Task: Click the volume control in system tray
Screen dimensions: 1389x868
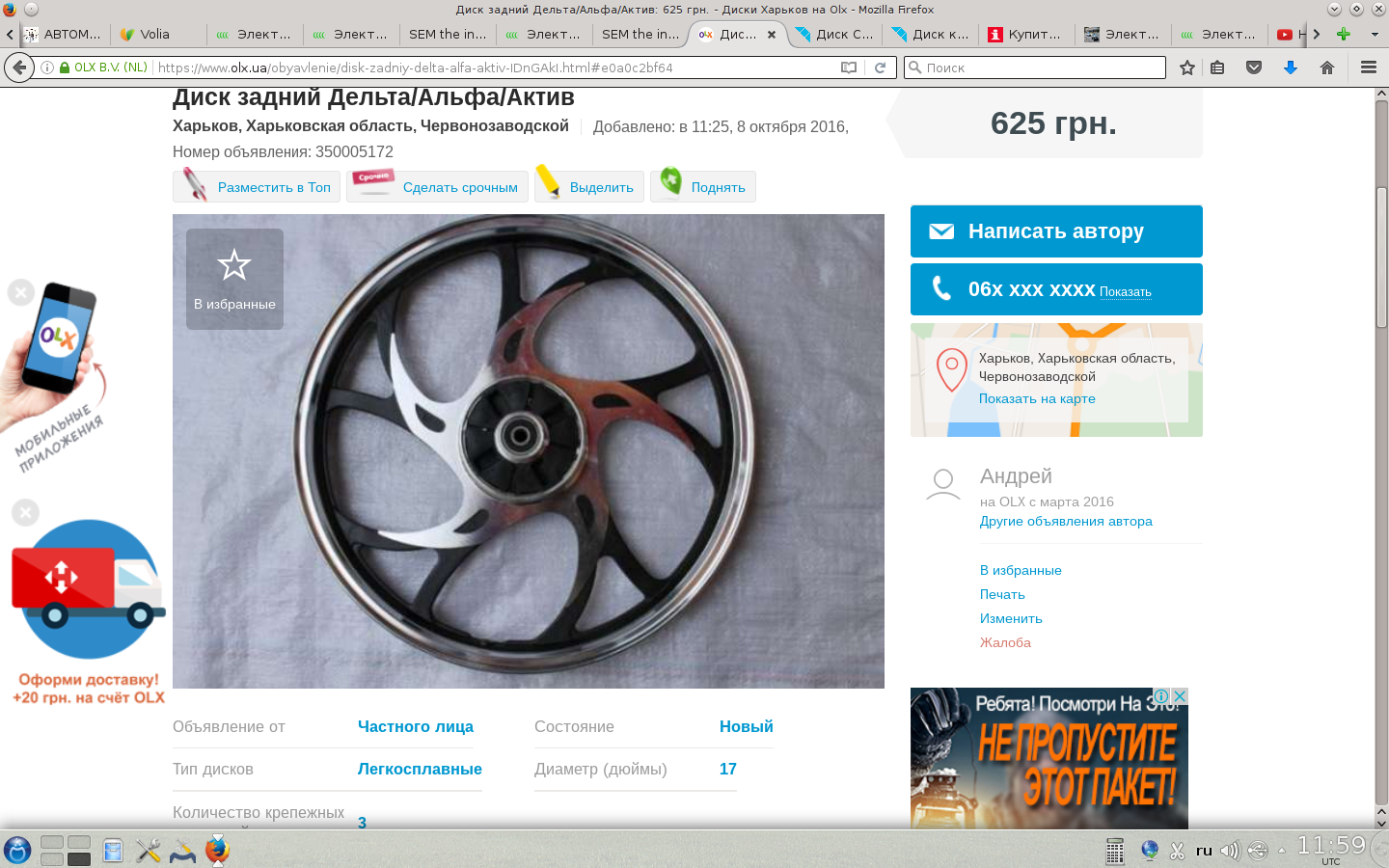Action: [x=1229, y=851]
